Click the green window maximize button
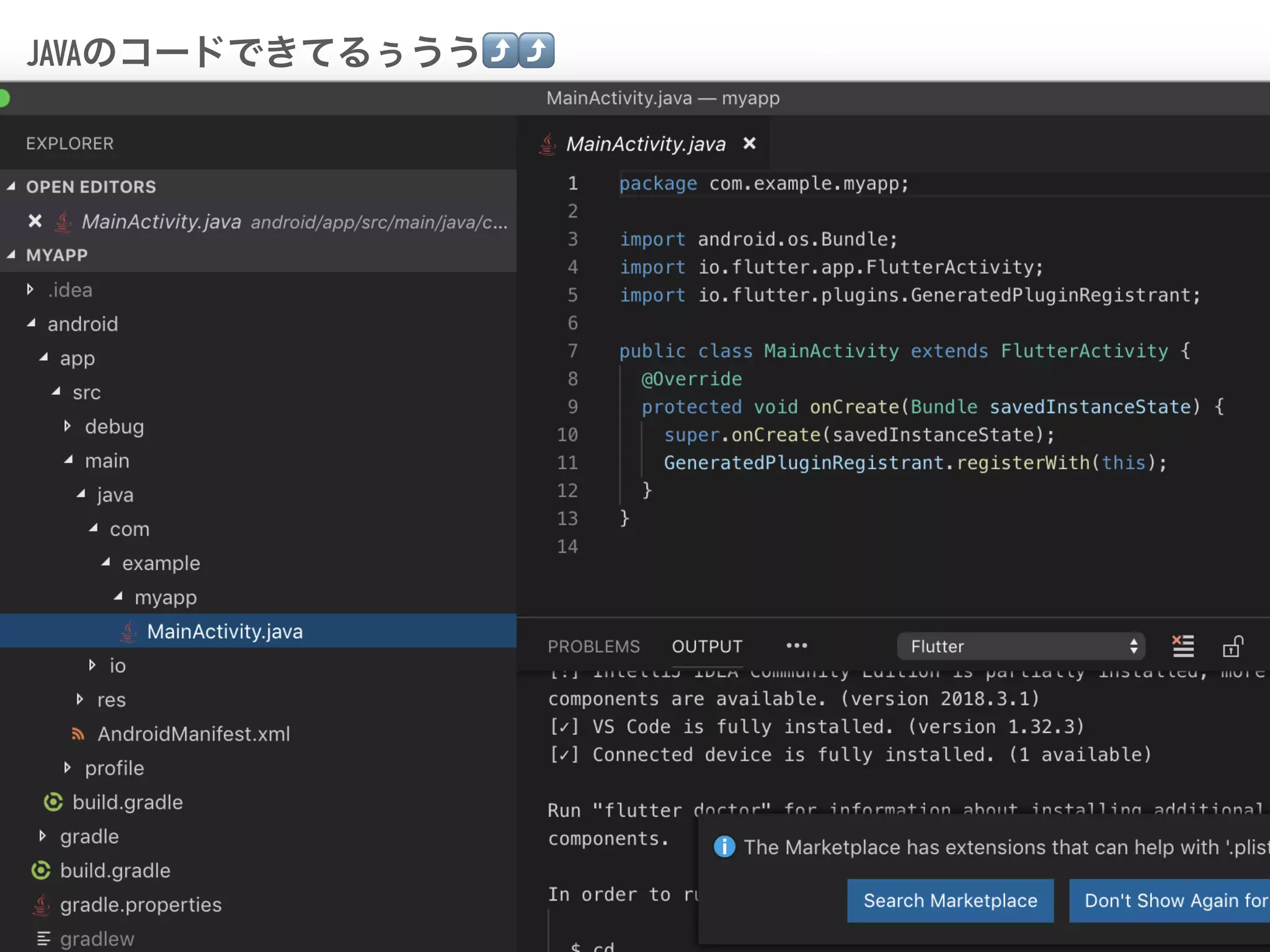 (2, 99)
